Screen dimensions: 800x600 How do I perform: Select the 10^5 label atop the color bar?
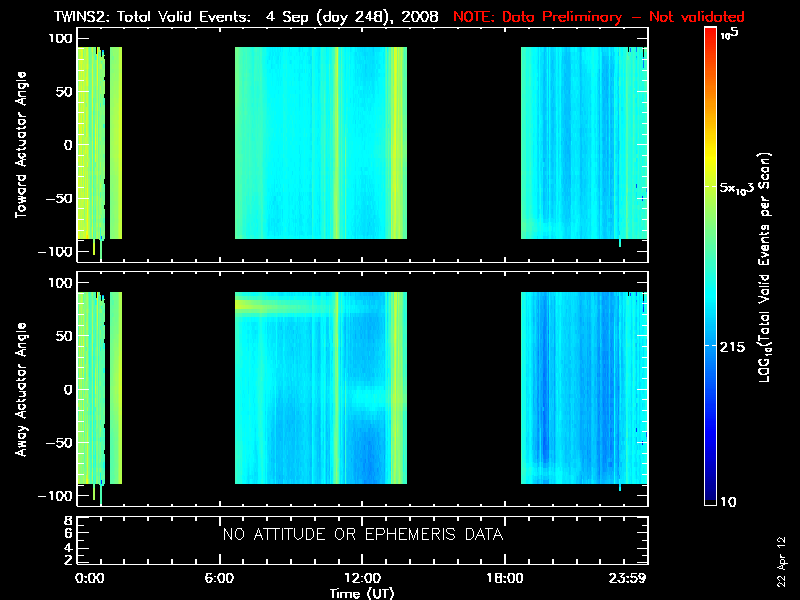[730, 34]
